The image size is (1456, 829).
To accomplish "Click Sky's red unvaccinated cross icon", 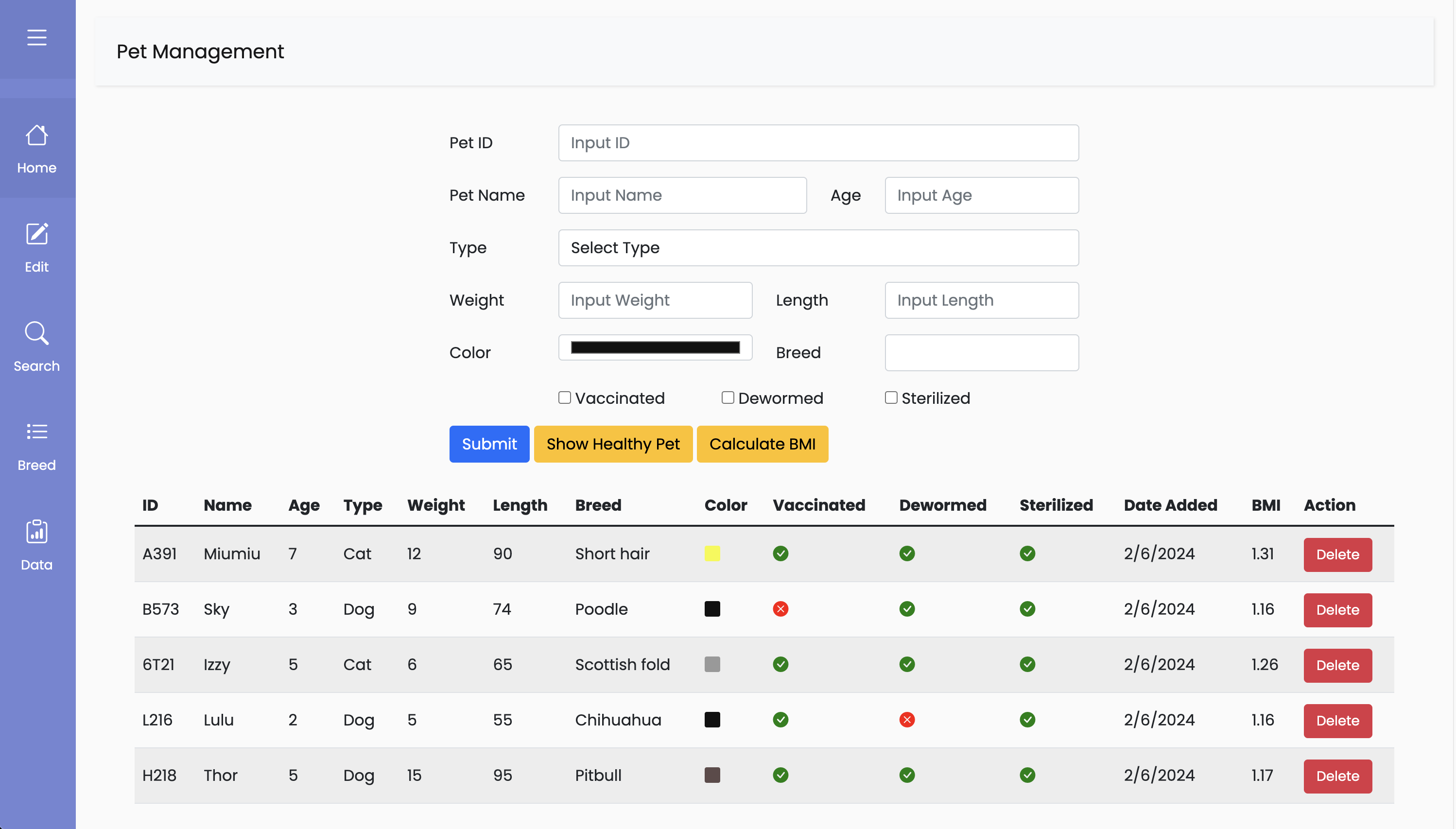I will 780,609.
